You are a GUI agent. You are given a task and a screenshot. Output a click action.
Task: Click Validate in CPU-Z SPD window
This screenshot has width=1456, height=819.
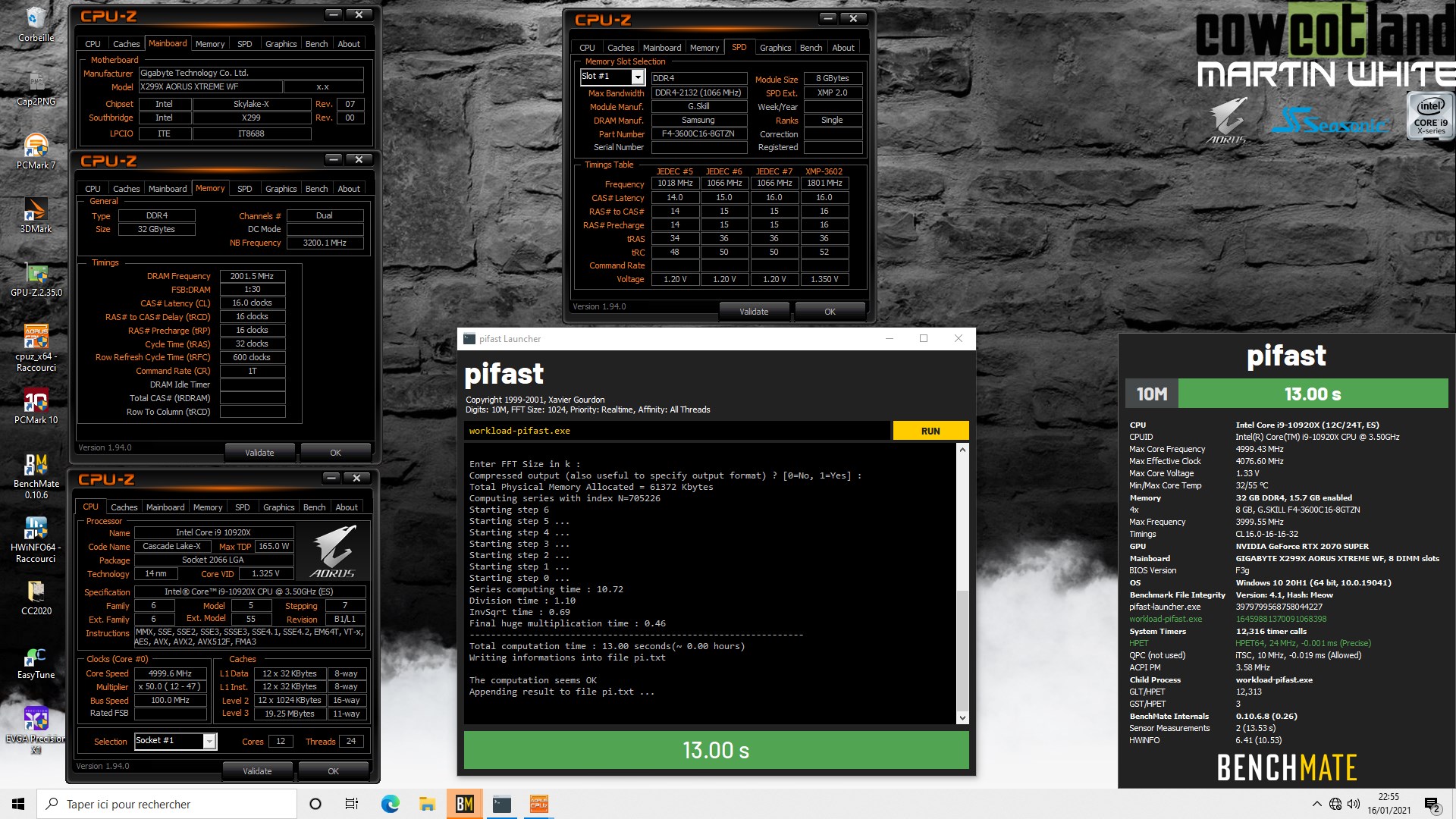754,312
